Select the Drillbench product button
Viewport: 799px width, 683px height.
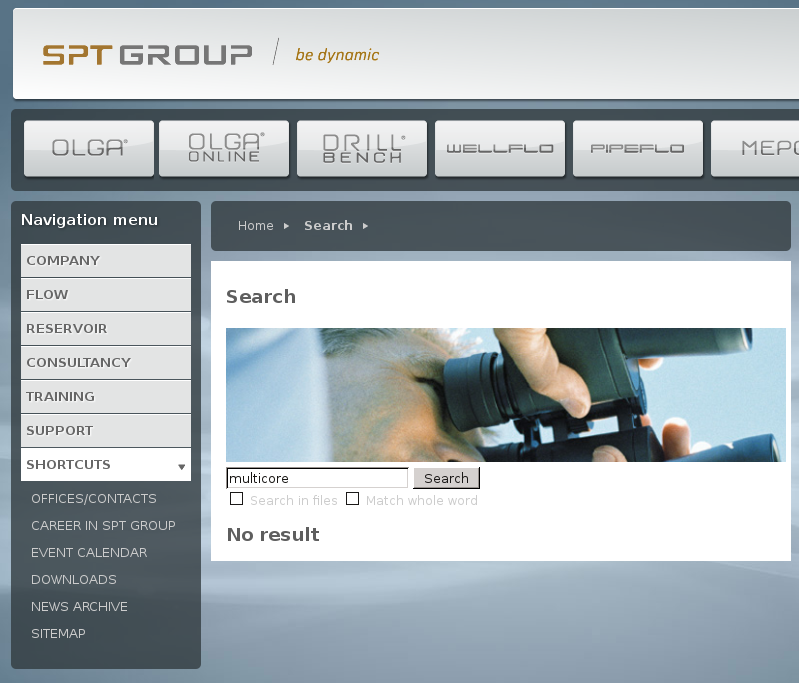pyautogui.click(x=362, y=148)
